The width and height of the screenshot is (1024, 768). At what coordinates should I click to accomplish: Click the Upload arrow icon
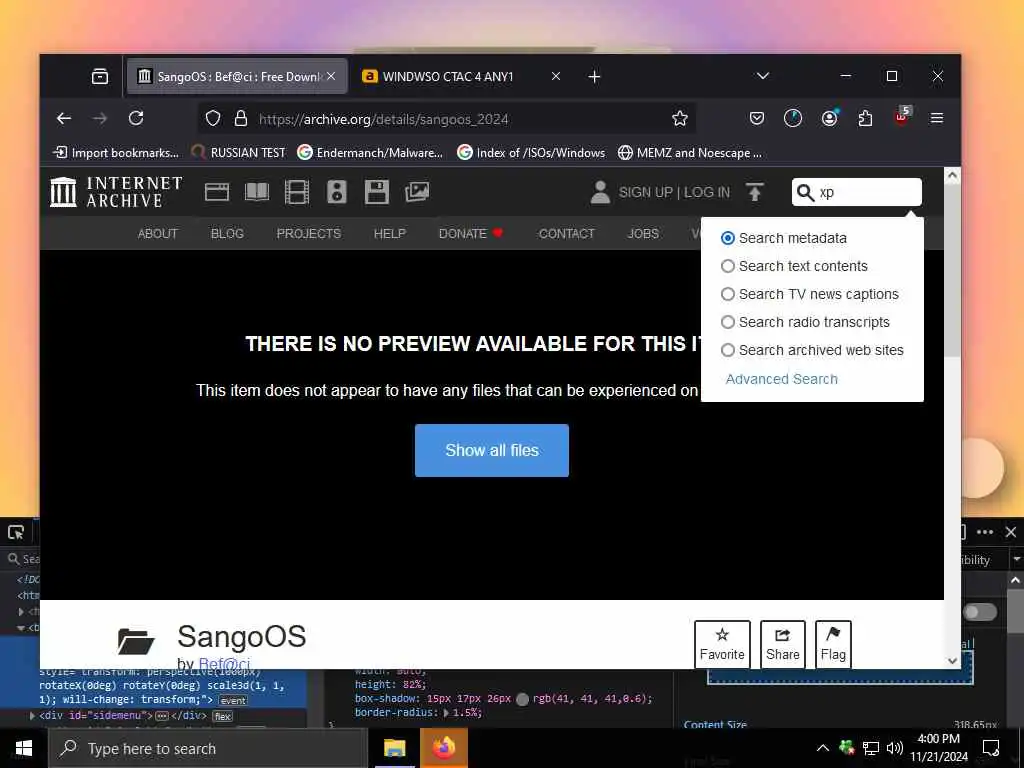tap(755, 192)
